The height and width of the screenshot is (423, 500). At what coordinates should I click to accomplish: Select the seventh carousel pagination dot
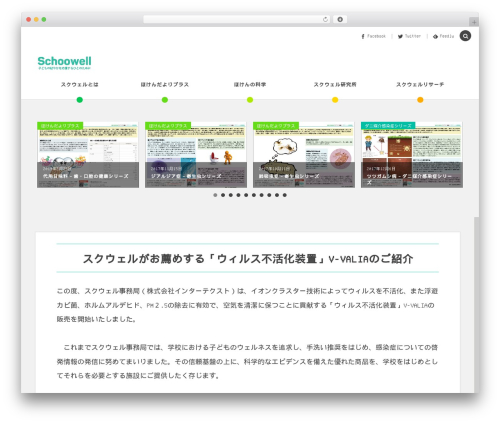[x=262, y=195]
